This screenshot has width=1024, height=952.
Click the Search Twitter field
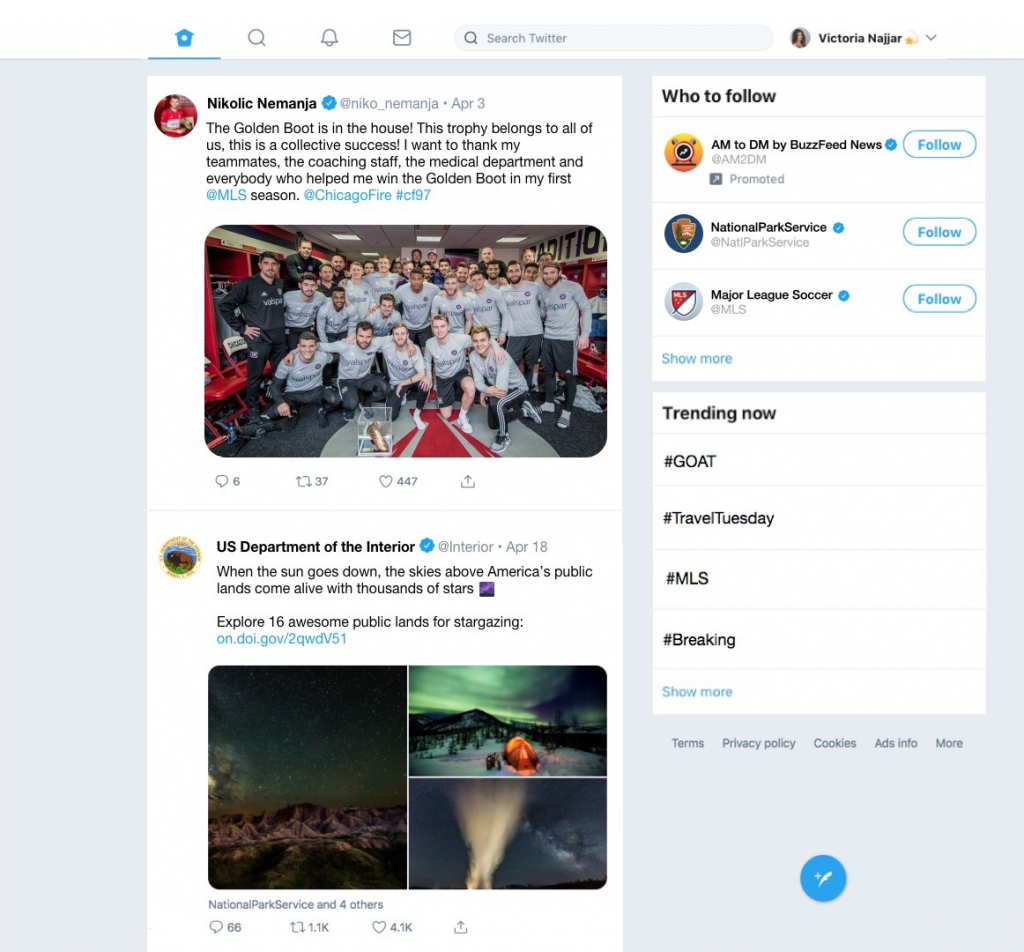pyautogui.click(x=613, y=38)
